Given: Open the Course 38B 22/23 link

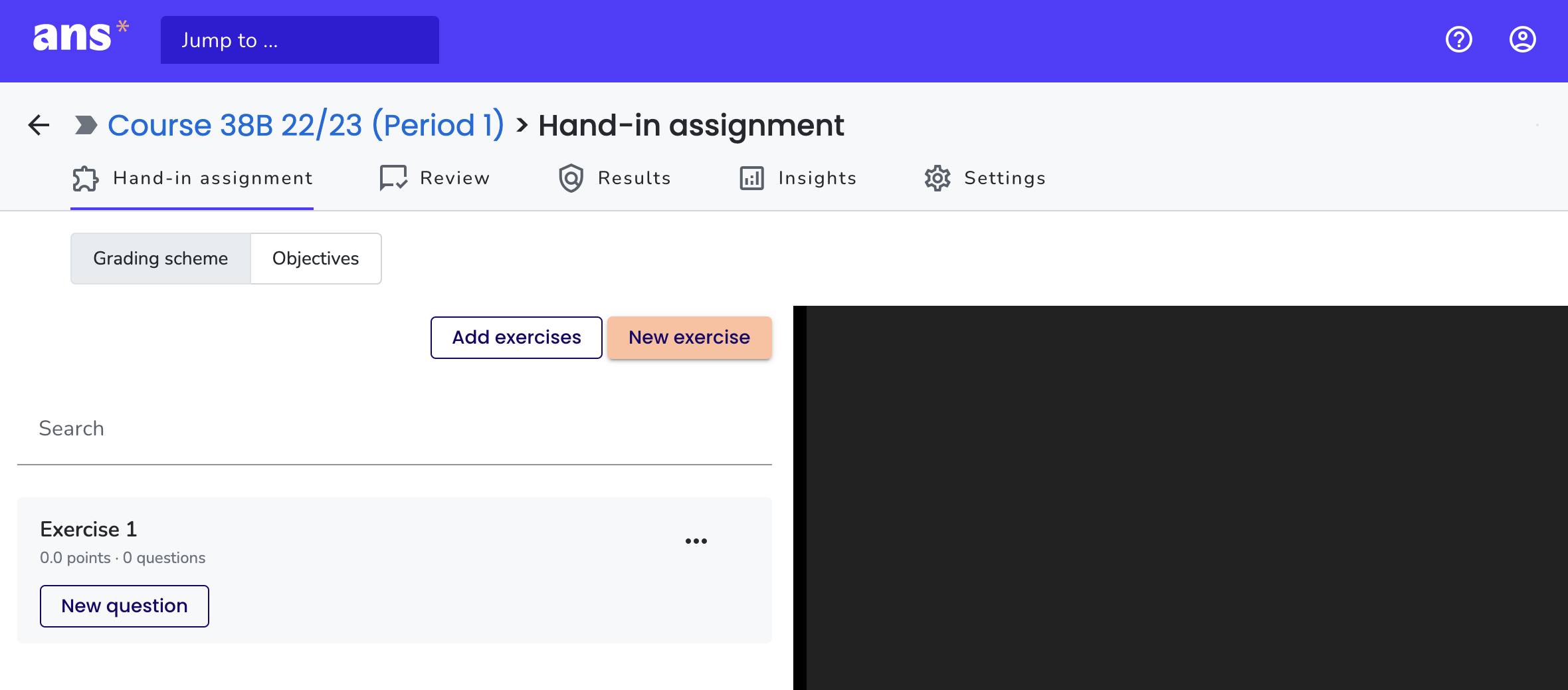Looking at the screenshot, I should tap(307, 125).
